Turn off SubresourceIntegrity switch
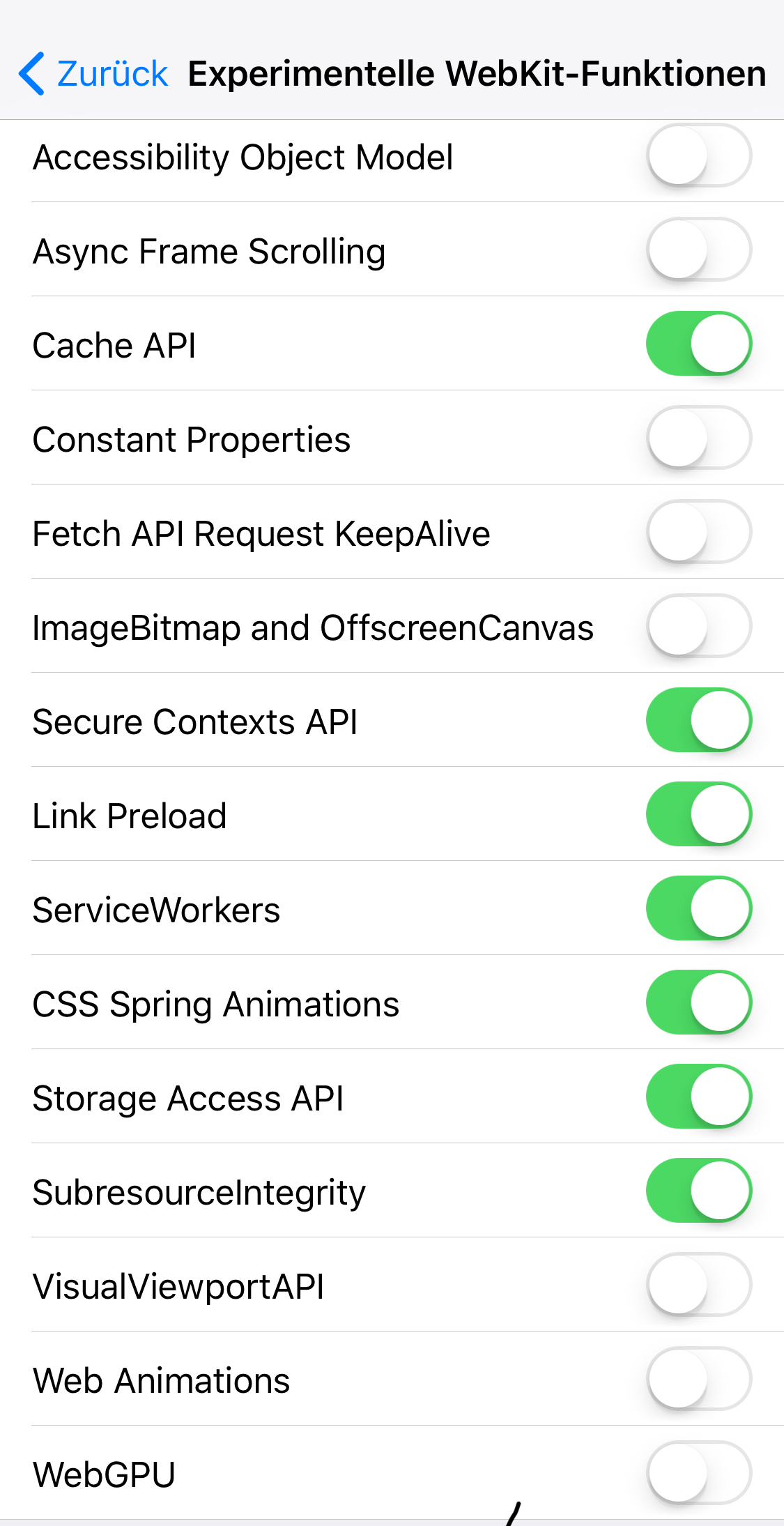This screenshot has height=1526, width=784. click(x=698, y=1191)
